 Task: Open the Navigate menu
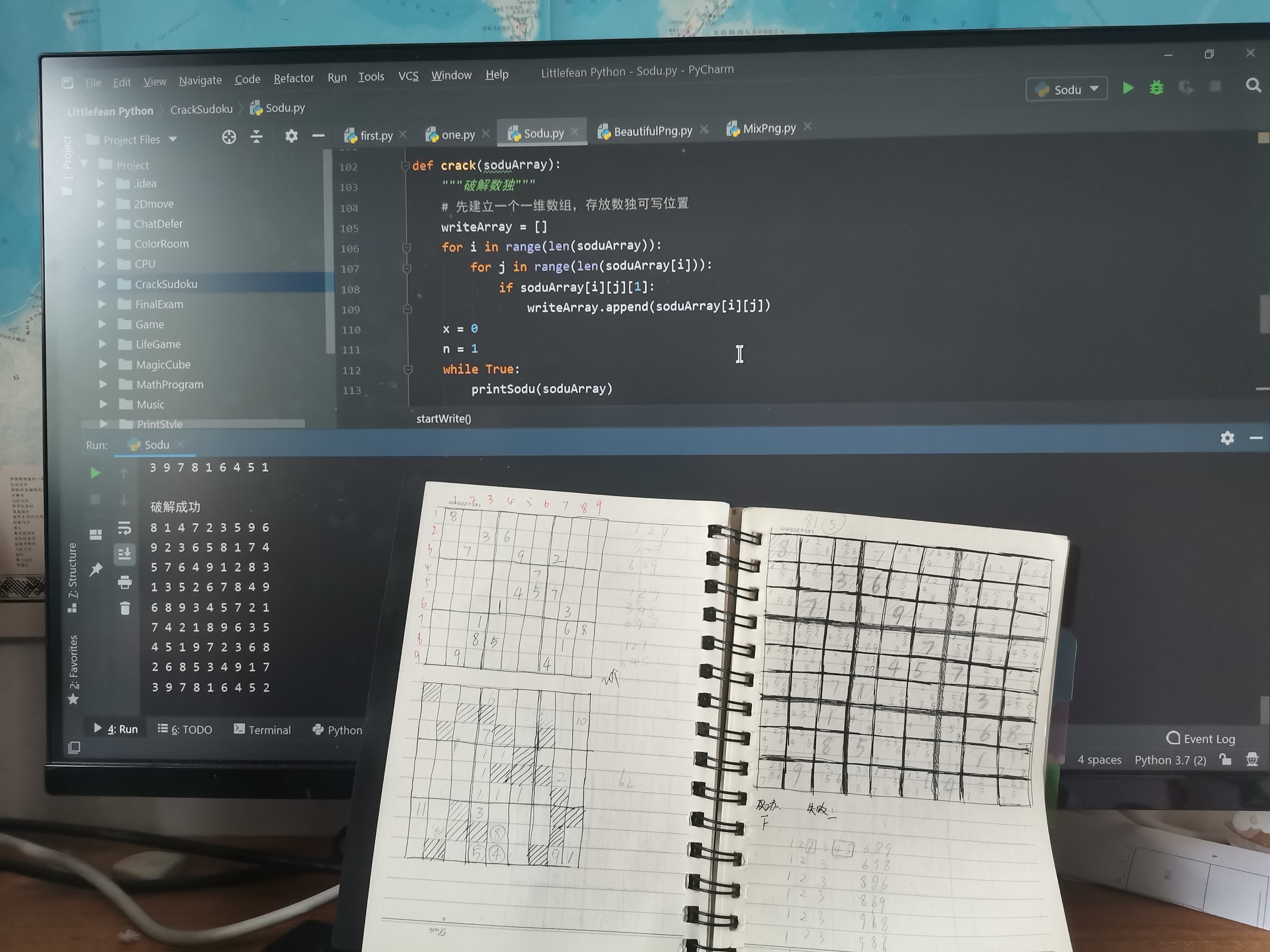[200, 81]
